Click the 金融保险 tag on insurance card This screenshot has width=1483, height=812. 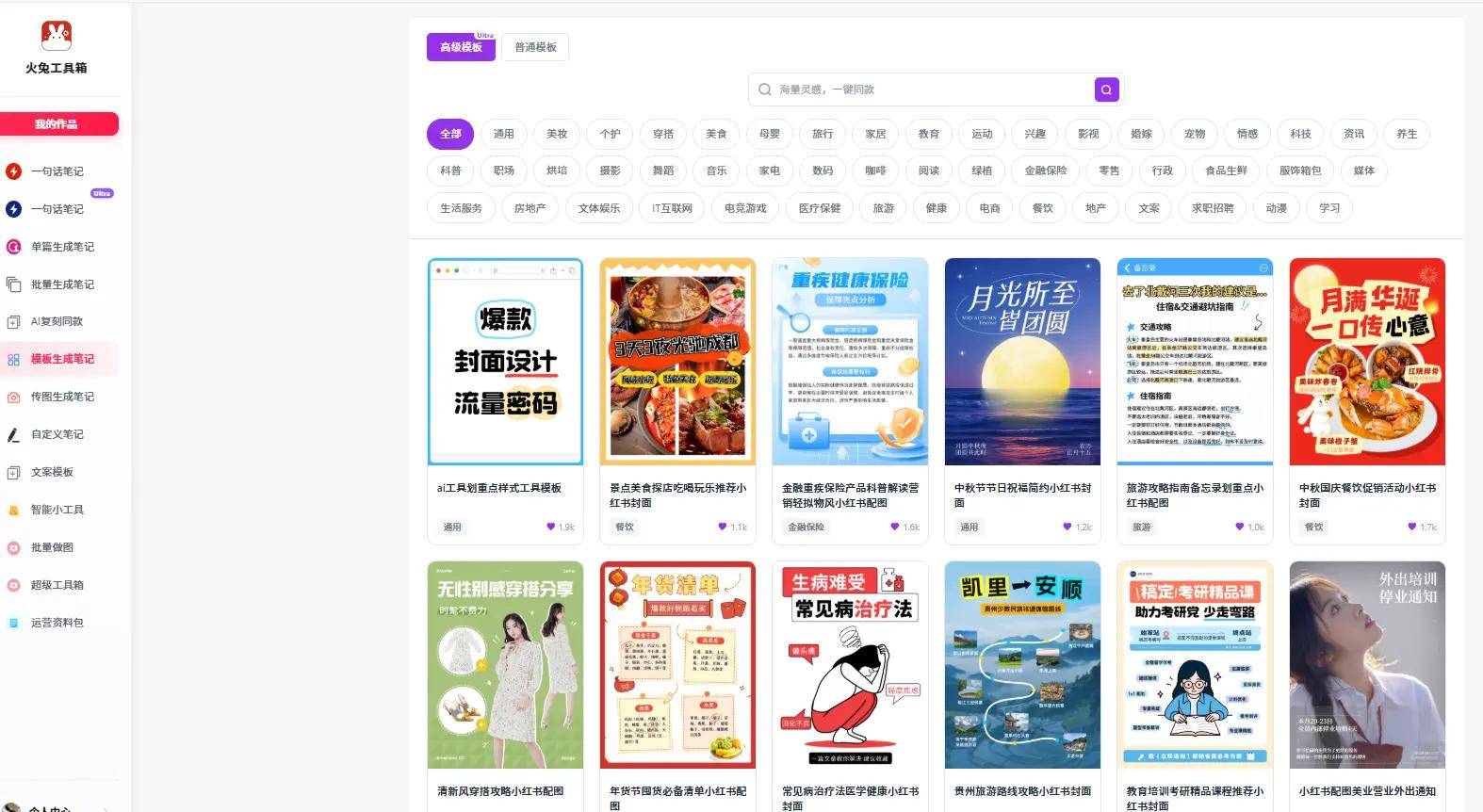point(806,528)
